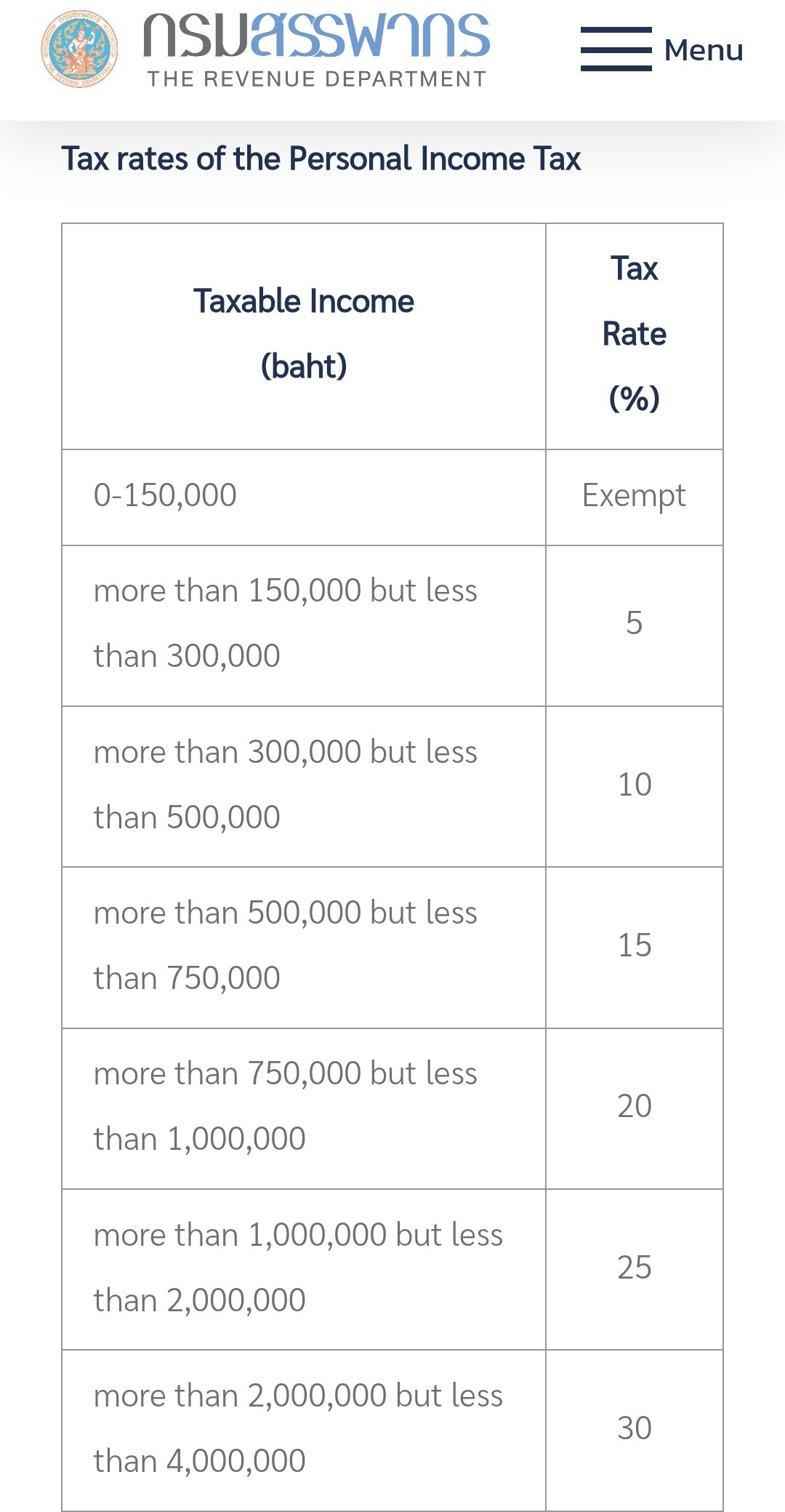This screenshot has width=785, height=1512.
Task: Click the Revenue Department round emblem logo
Action: pyautogui.click(x=78, y=49)
